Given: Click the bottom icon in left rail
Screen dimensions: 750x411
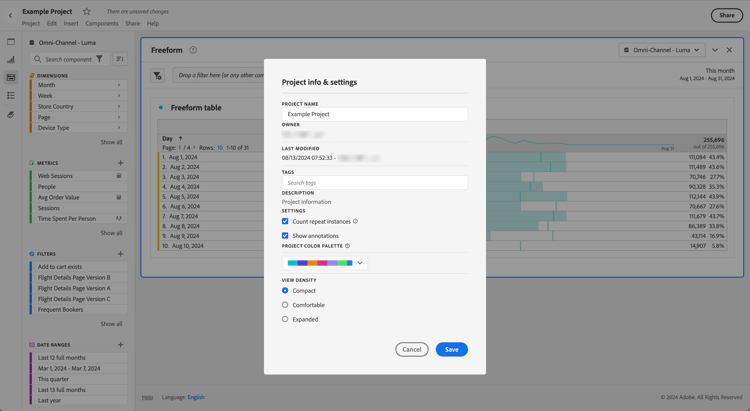Looking at the screenshot, I should click(x=11, y=114).
